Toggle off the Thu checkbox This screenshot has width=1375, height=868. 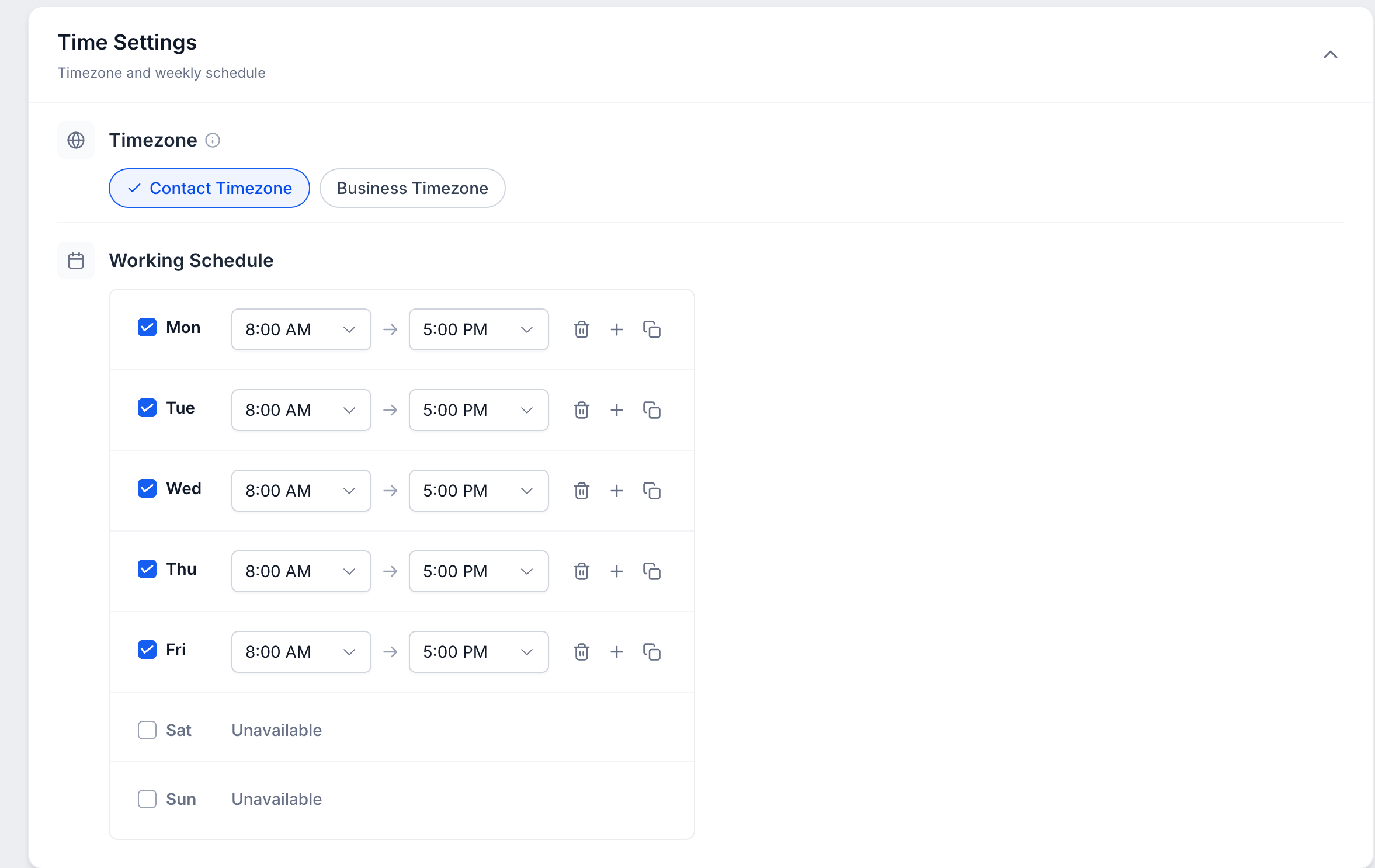click(x=147, y=569)
